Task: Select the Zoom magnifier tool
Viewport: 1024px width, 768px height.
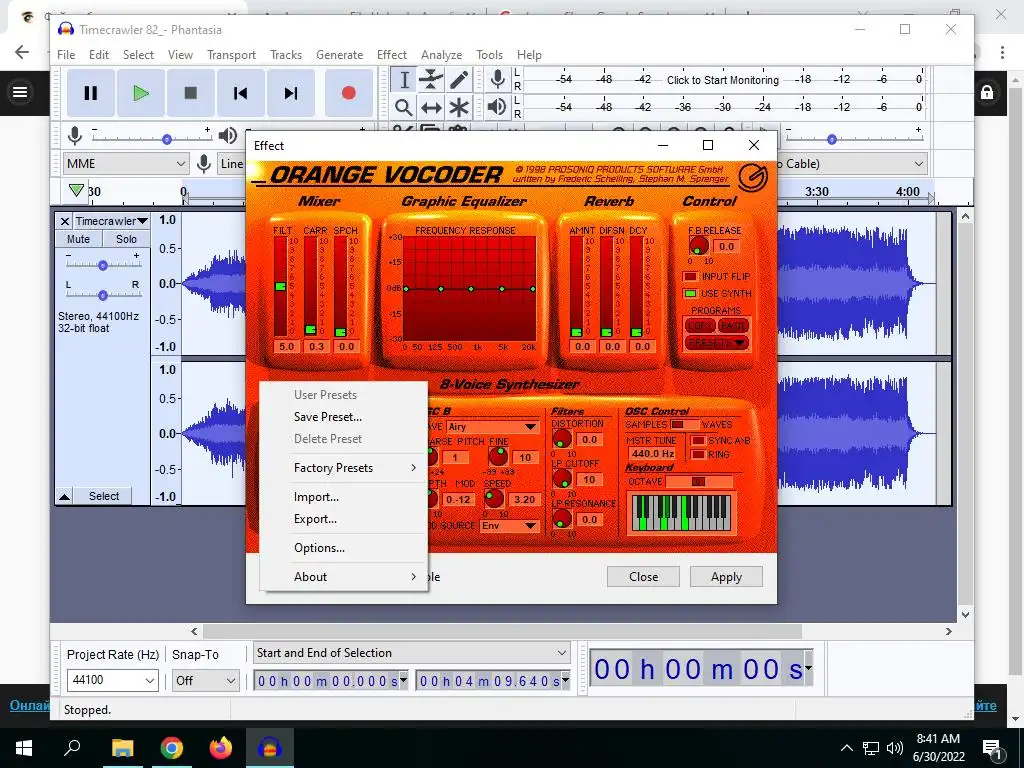Action: coord(404,107)
